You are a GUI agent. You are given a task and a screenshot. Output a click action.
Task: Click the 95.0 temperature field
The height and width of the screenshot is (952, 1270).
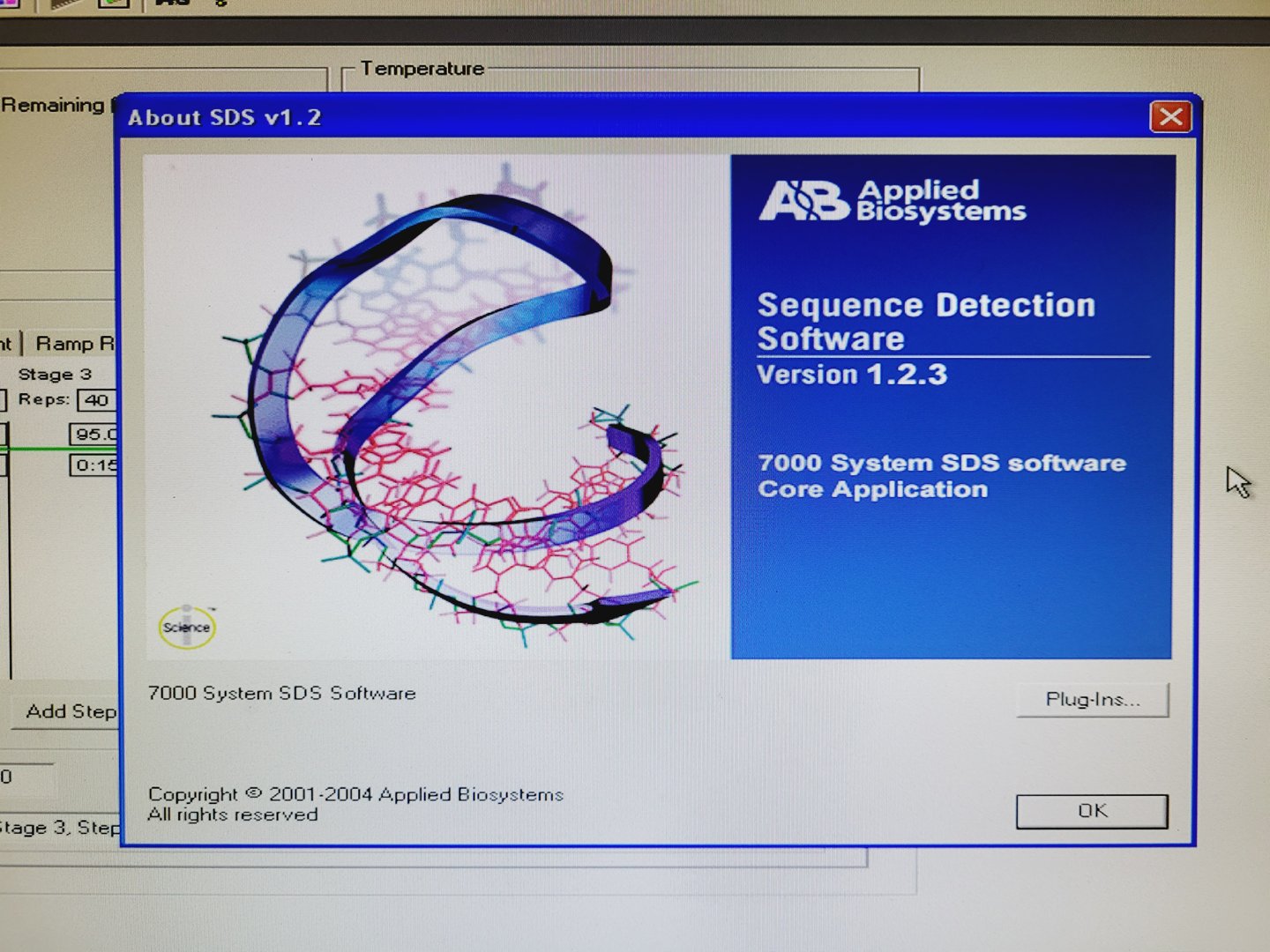(x=93, y=434)
